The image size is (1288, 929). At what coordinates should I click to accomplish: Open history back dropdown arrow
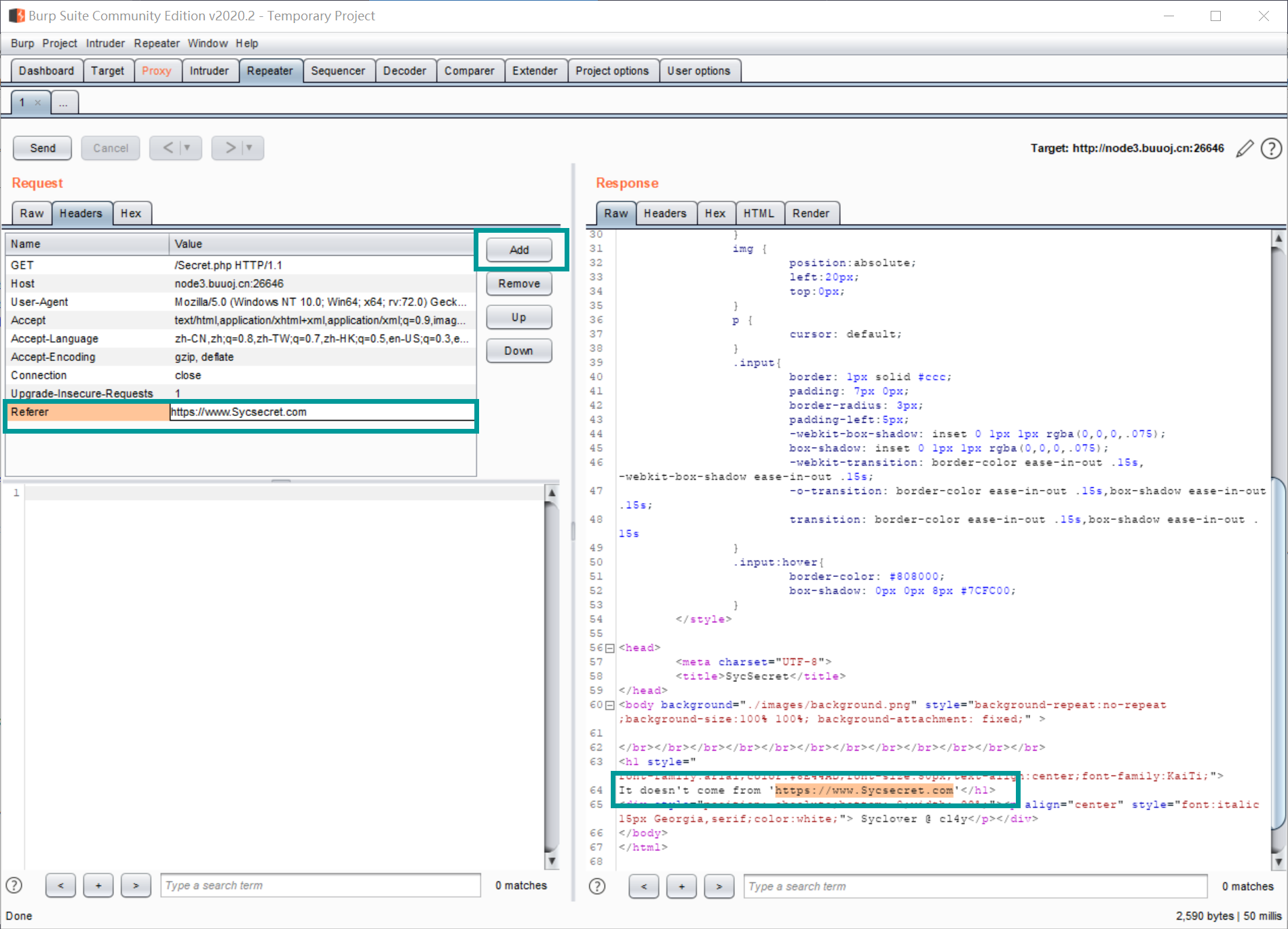187,148
